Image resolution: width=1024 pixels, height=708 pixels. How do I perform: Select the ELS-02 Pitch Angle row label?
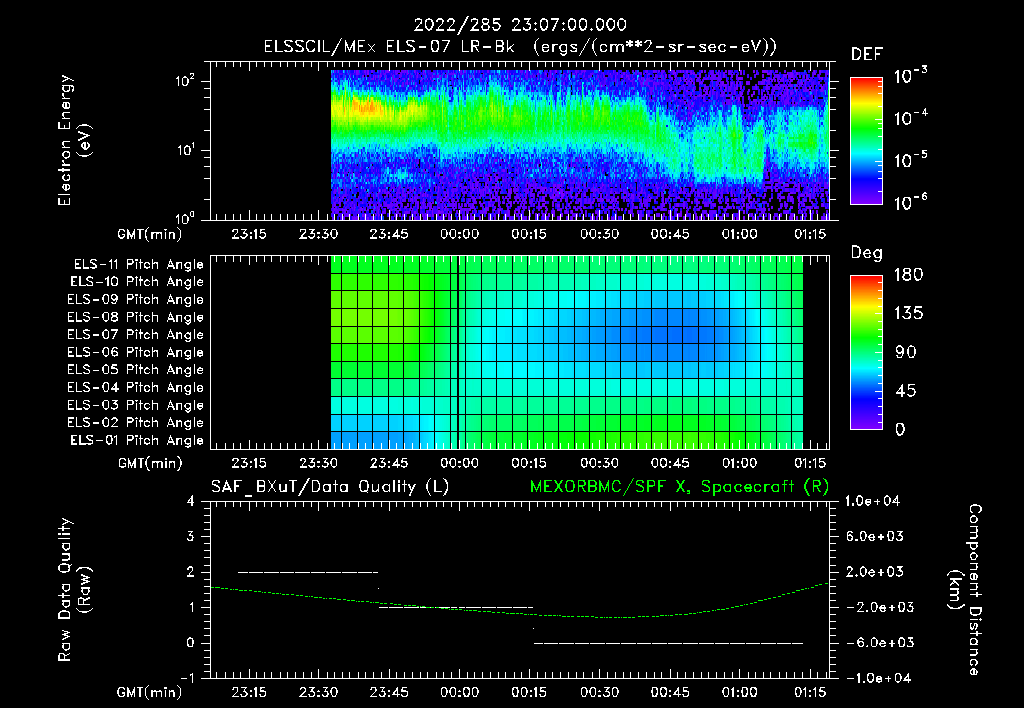tap(135, 423)
